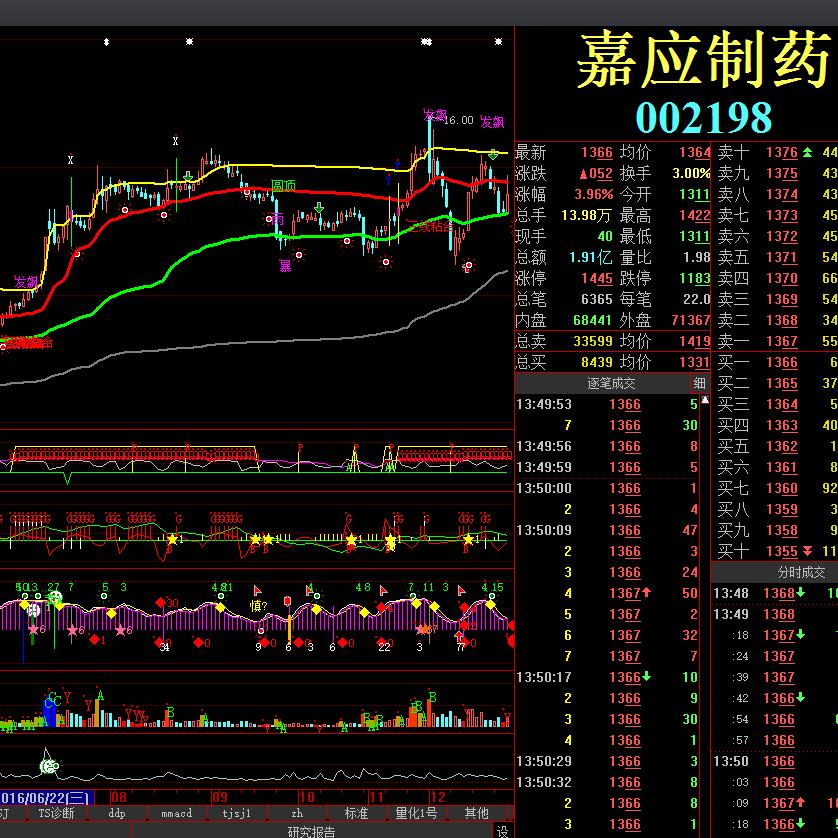Click the 涨停 price 1445
This screenshot has width=838, height=838.
point(597,278)
